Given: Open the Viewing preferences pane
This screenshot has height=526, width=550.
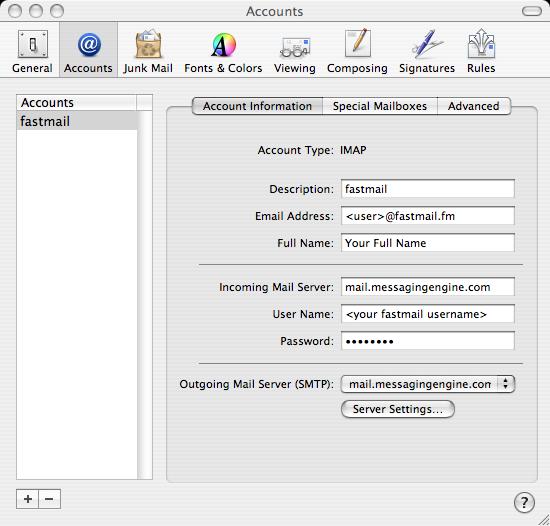Looking at the screenshot, I should (295, 51).
